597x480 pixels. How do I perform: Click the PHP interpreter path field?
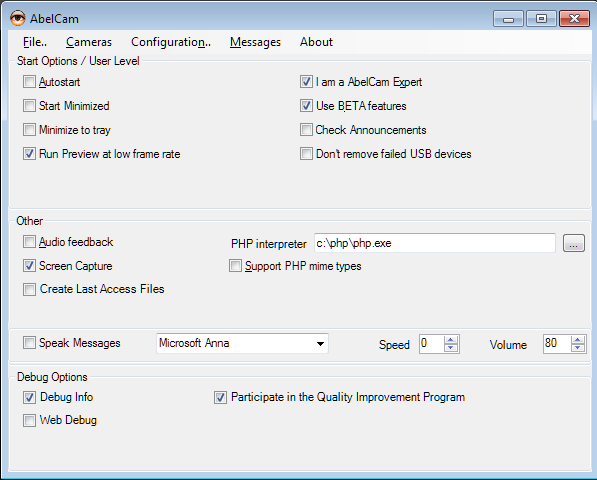(434, 243)
